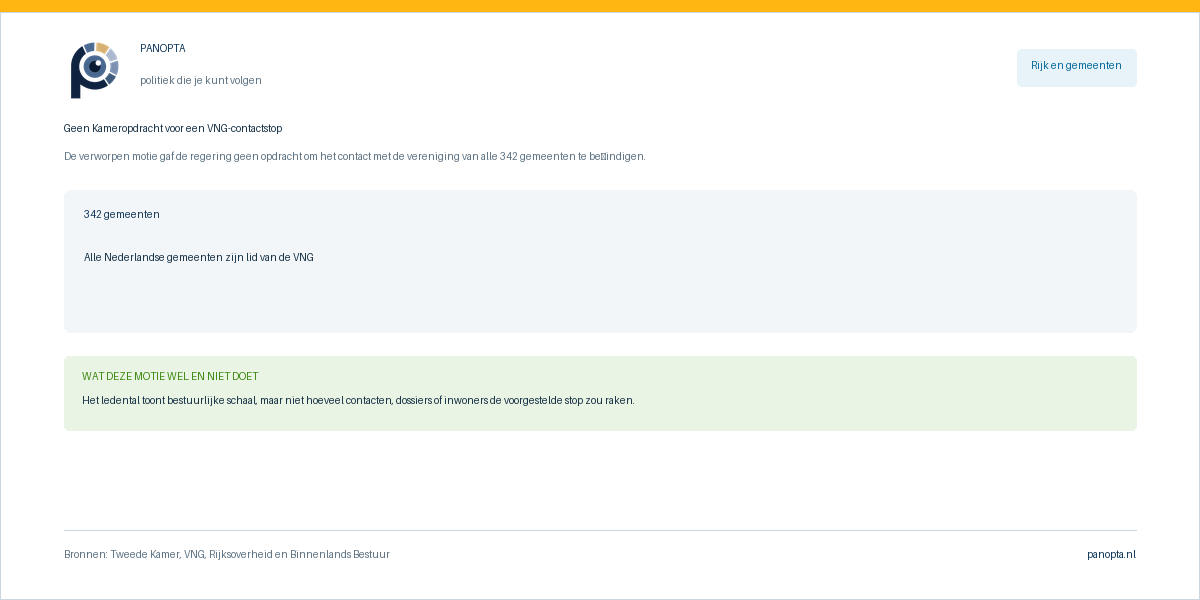The width and height of the screenshot is (1200, 600).
Task: Click the tagline 'politiek die je kunt volgen'
Action: (201, 80)
